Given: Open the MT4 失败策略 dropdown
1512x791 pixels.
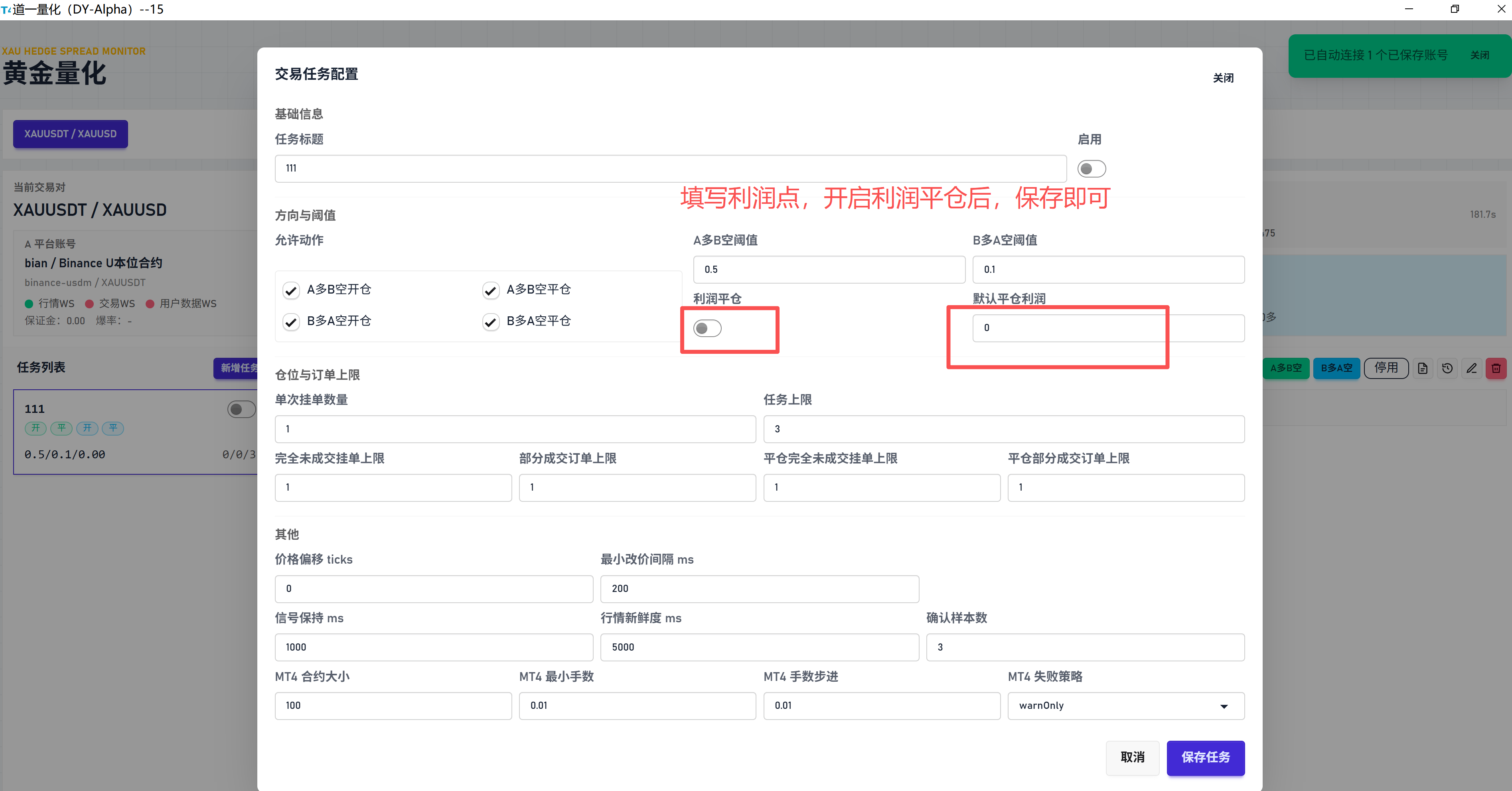Looking at the screenshot, I should pos(1126,706).
